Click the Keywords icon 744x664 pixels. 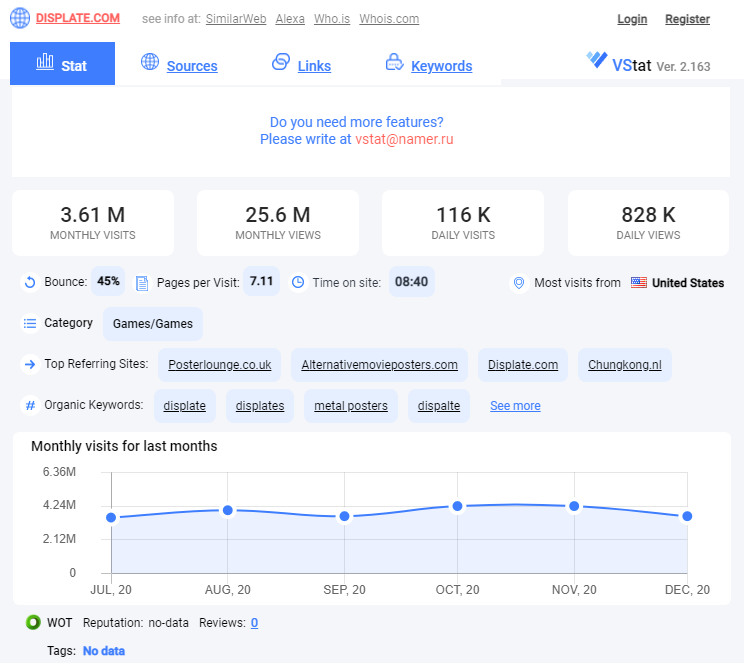click(x=394, y=62)
